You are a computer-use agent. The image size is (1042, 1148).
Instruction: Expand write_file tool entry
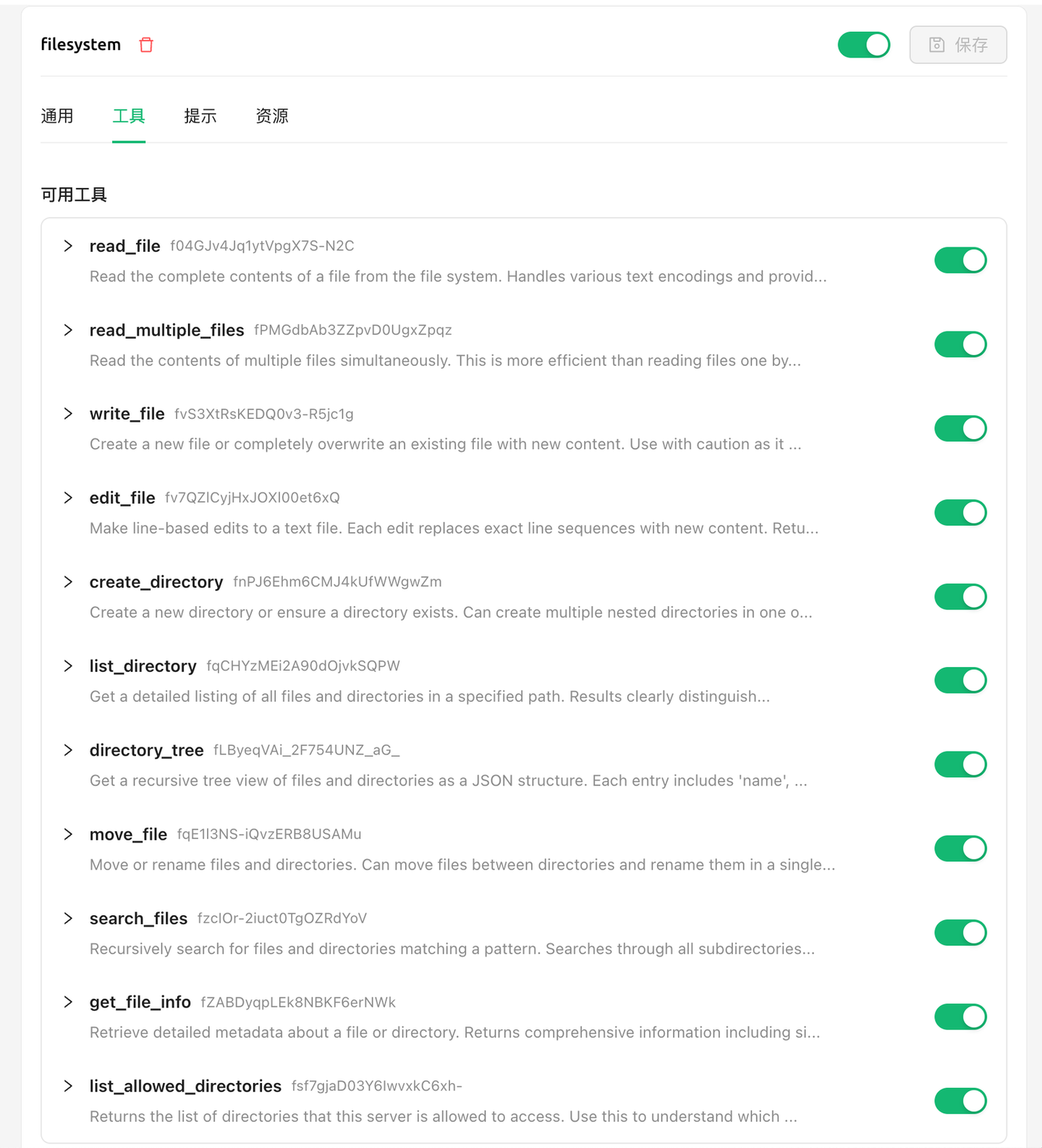click(68, 414)
